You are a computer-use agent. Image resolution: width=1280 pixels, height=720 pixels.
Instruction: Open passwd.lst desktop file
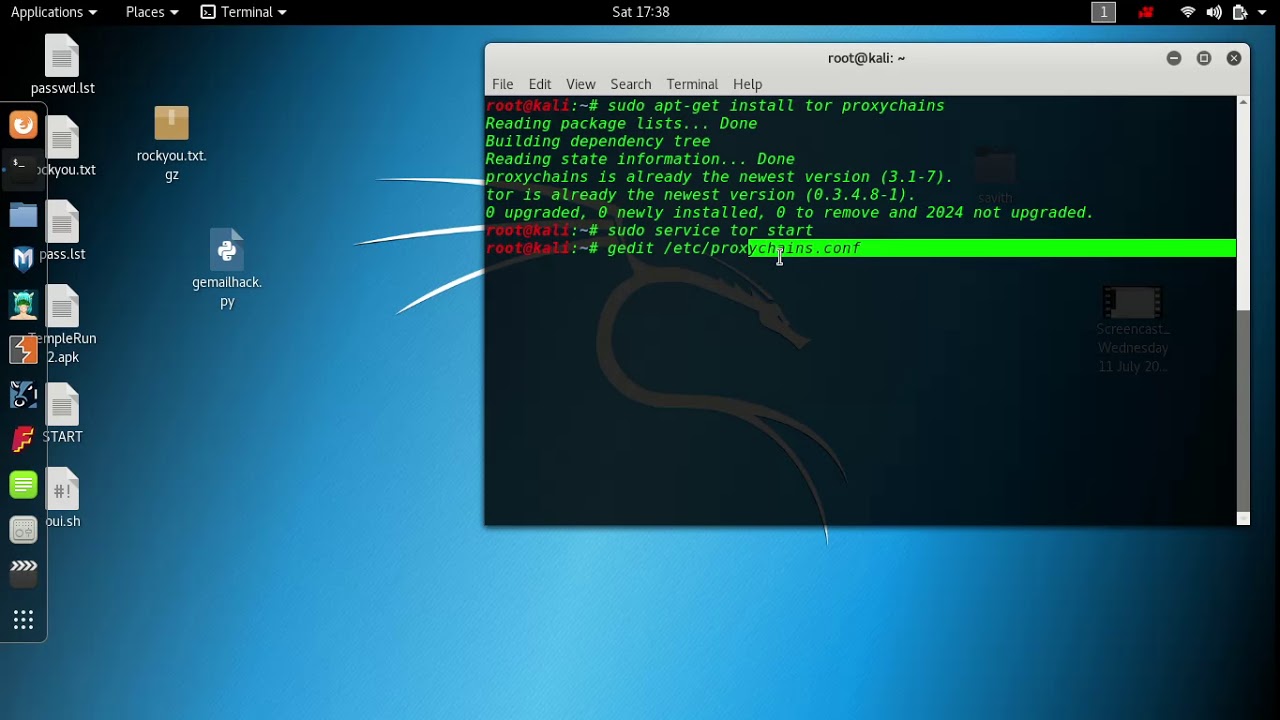pyautogui.click(x=62, y=65)
